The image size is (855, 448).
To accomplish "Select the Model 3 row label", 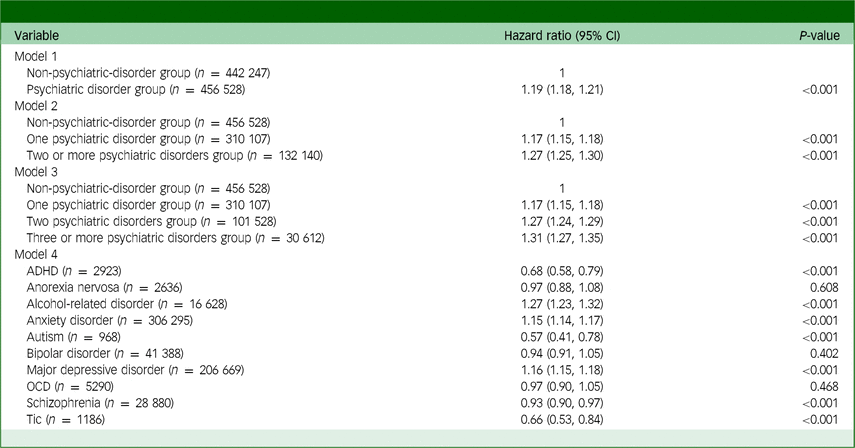I will [x=37, y=173].
